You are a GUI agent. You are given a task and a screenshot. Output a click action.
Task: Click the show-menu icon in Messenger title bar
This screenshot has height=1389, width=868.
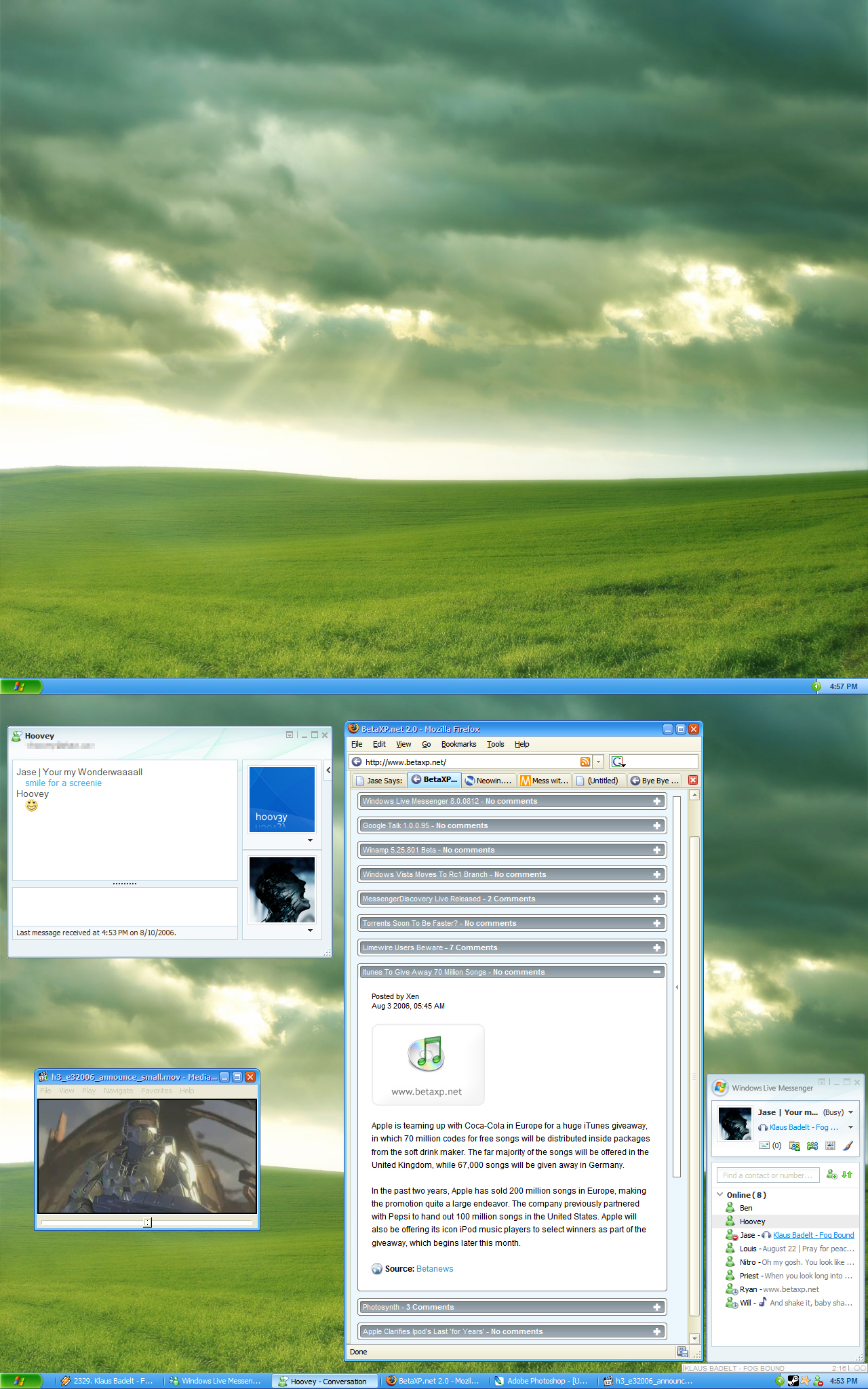click(x=822, y=1082)
